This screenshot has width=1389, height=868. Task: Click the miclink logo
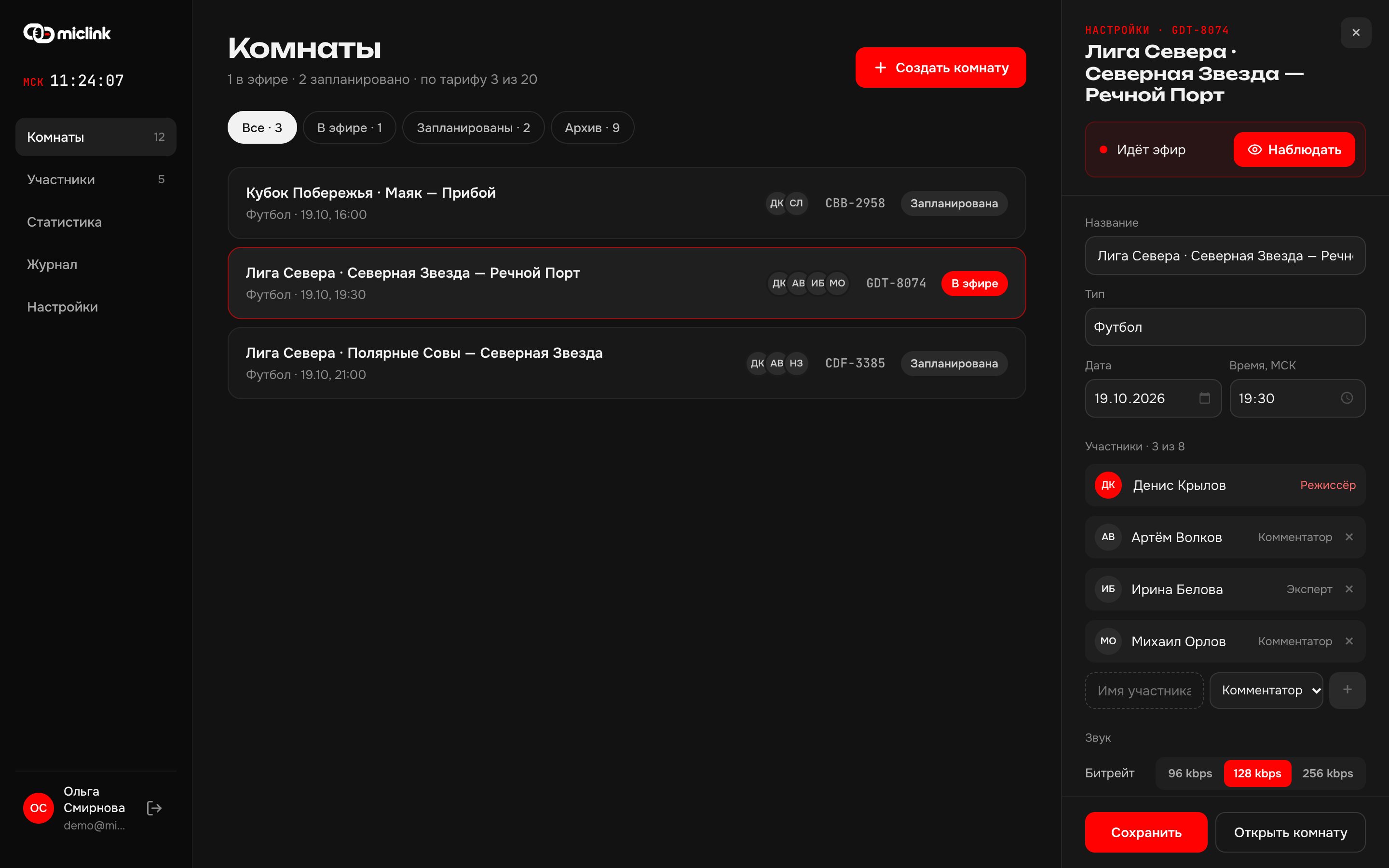[x=67, y=33]
